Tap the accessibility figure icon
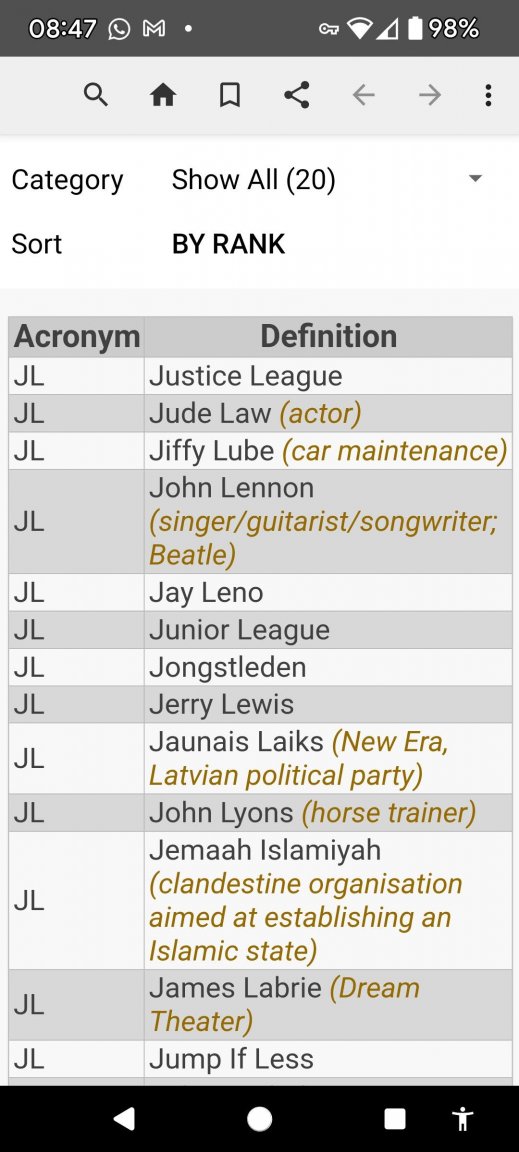Screen dimensions: 519x1152 tap(462, 1118)
